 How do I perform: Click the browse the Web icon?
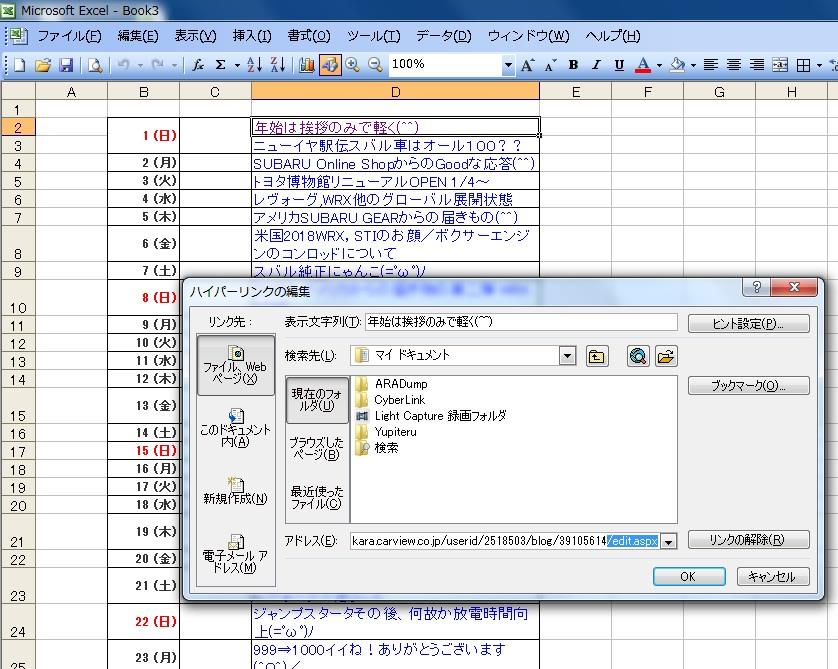point(638,356)
